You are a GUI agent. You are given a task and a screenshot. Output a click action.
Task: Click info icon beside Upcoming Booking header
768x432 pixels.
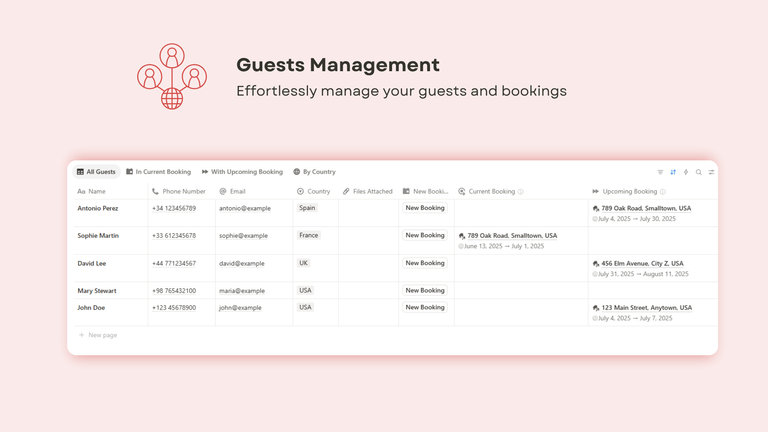[x=663, y=192]
